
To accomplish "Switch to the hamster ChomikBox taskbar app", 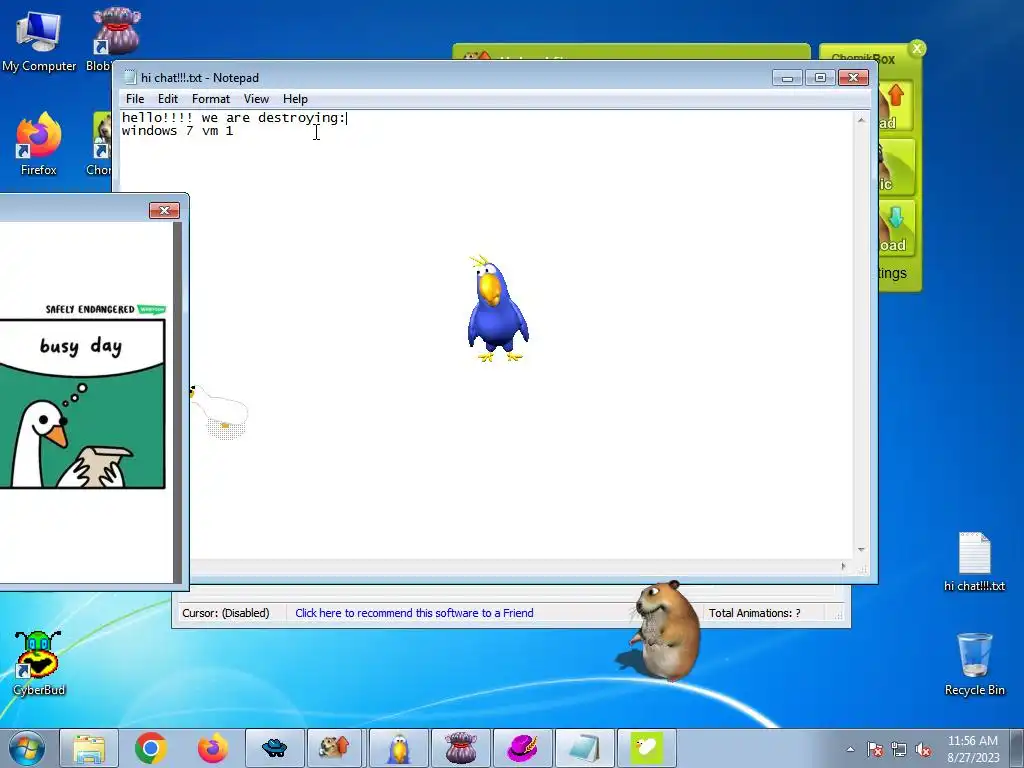I will [336, 748].
